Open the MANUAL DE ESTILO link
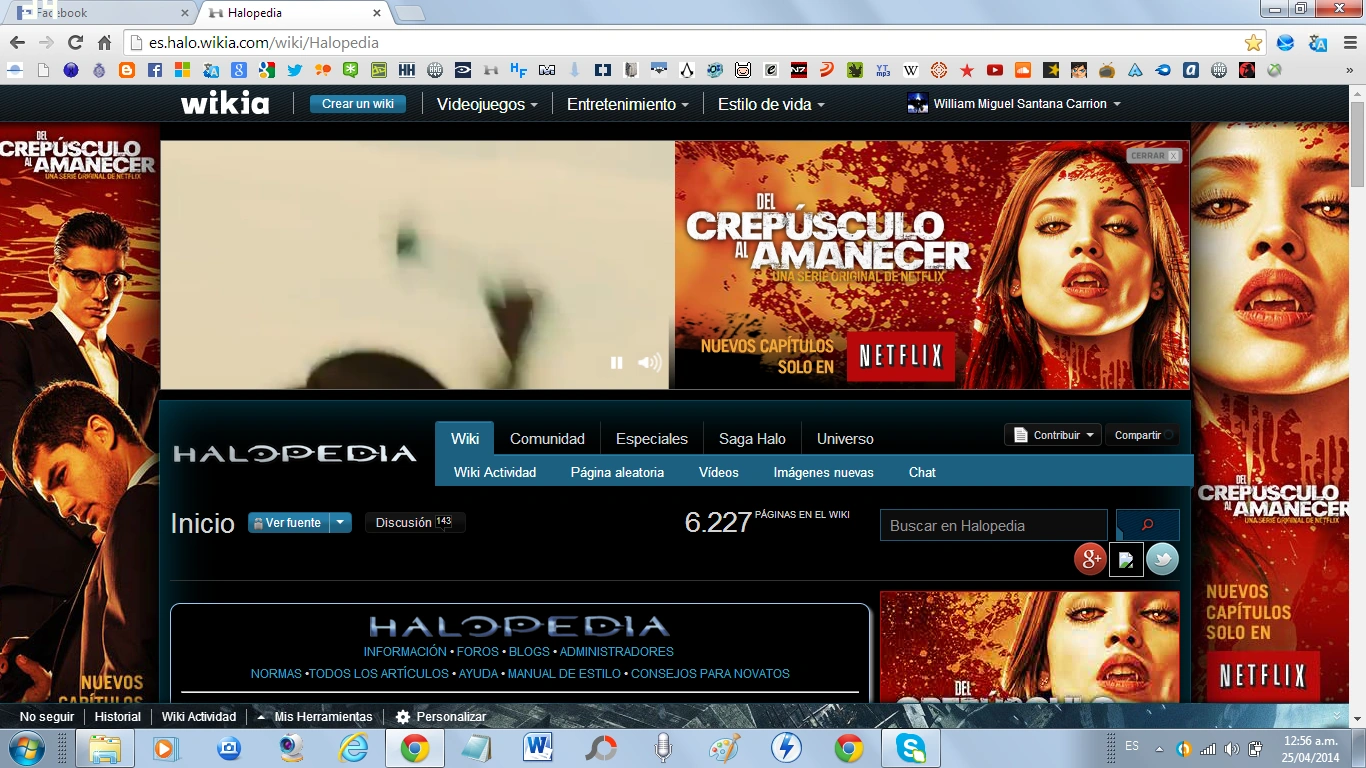The width and height of the screenshot is (1366, 768). tap(564, 673)
